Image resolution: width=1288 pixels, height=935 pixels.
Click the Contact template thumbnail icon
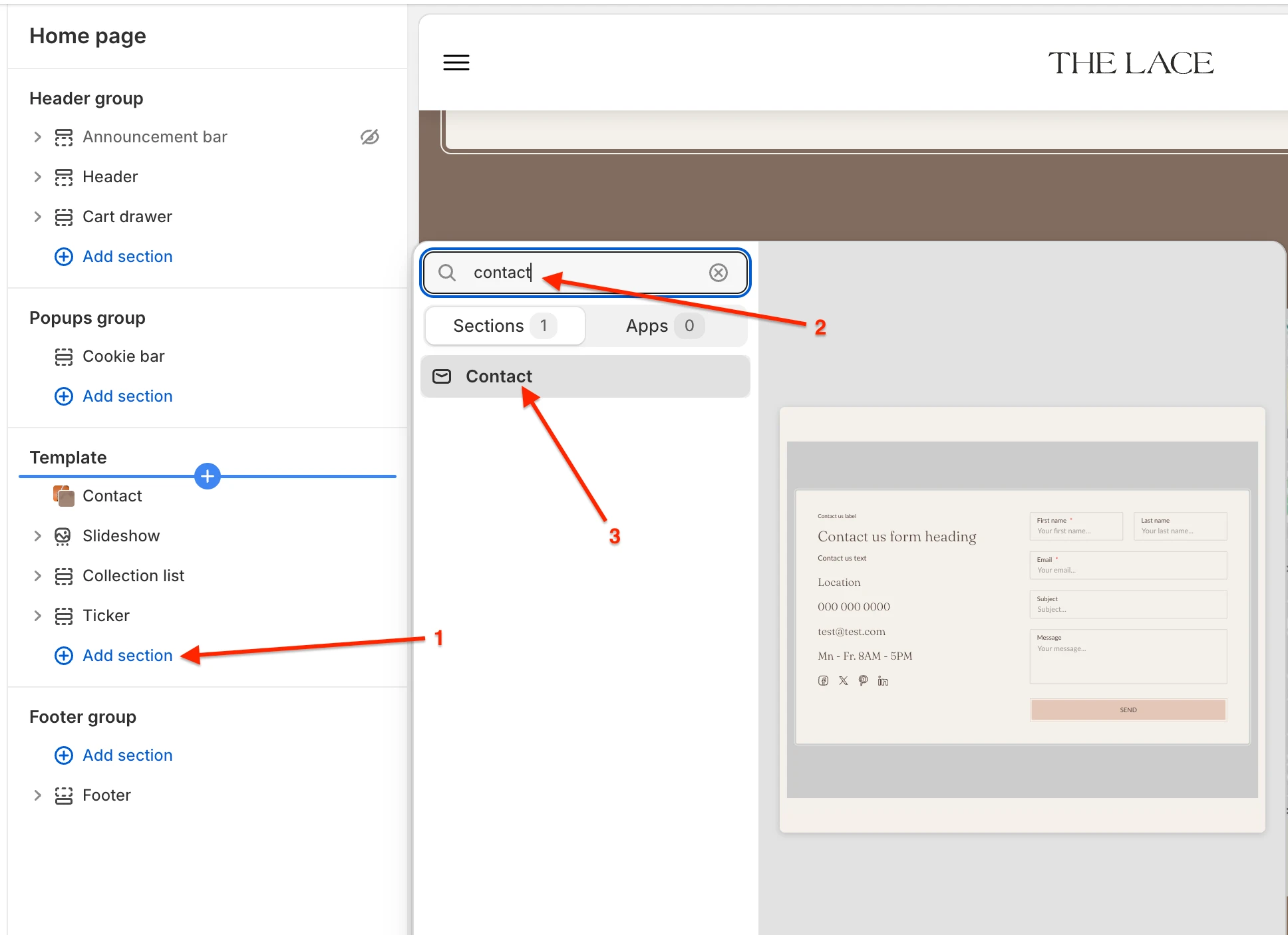click(64, 496)
